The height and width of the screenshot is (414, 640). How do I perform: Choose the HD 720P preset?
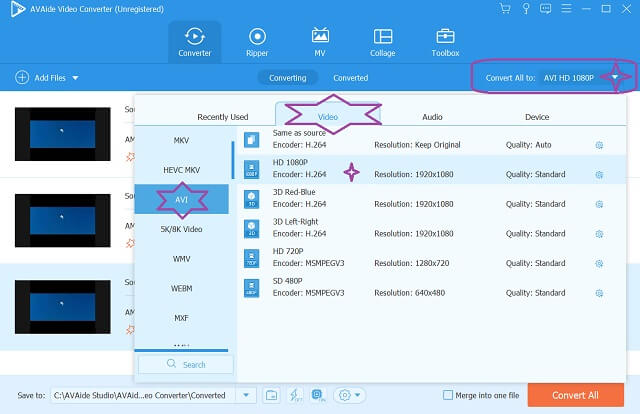(432, 258)
